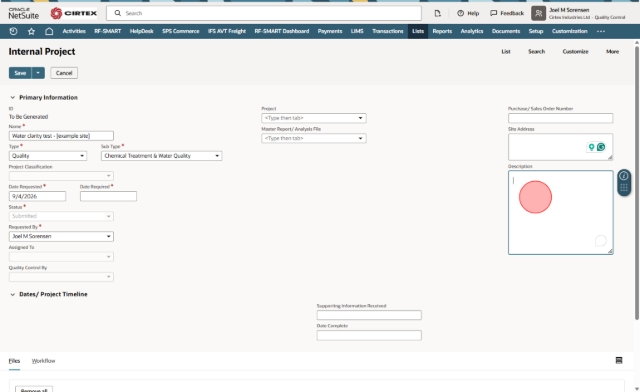640x392 pixels.
Task: Click the global search magnifier icon
Action: [118, 13]
